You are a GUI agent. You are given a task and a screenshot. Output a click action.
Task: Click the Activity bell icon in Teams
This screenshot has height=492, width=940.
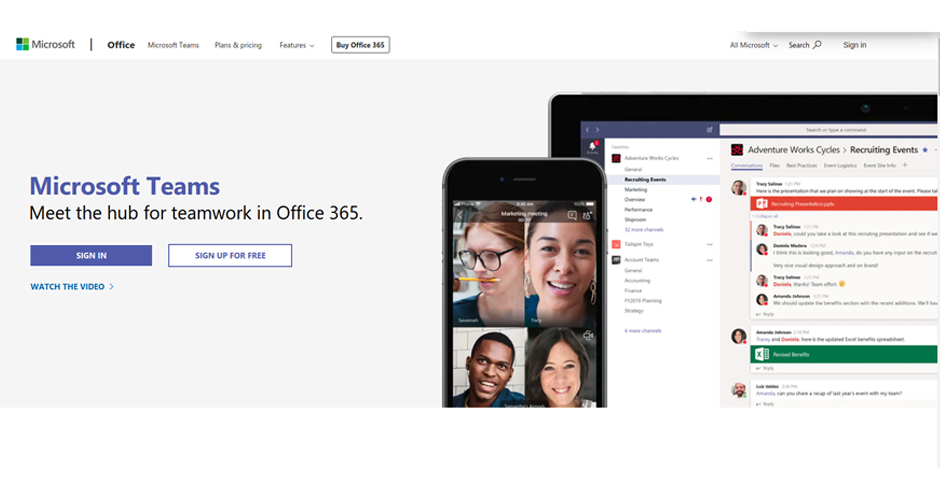coord(592,147)
